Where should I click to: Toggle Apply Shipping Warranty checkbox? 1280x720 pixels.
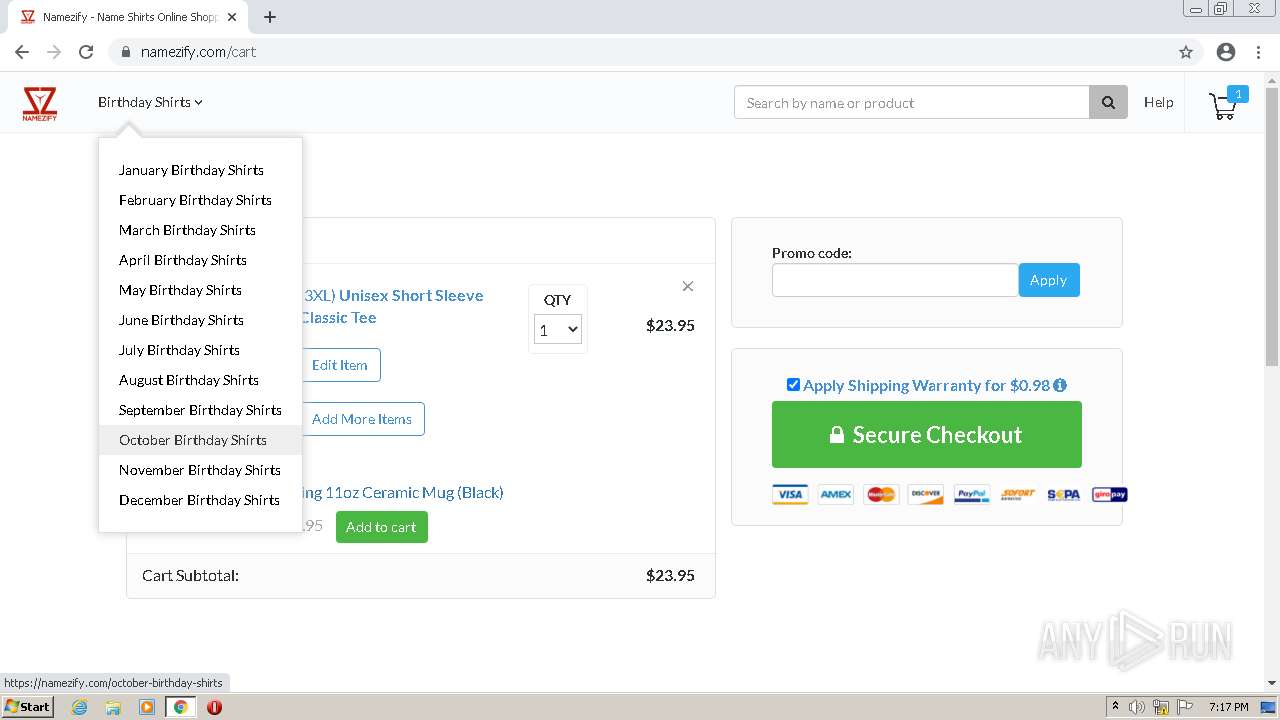click(793, 385)
